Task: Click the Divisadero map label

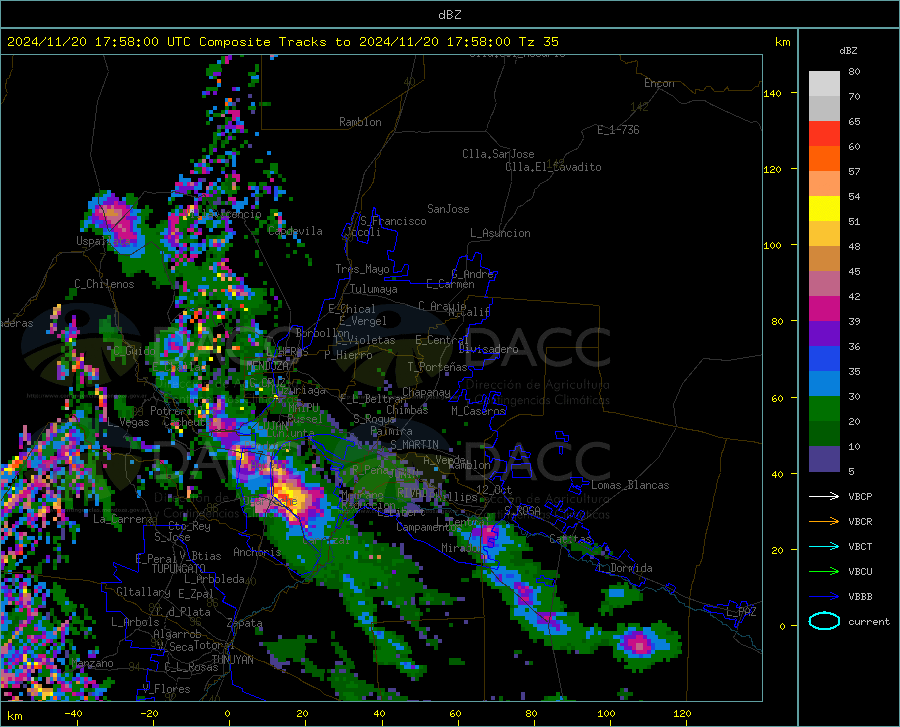Action: tap(488, 349)
